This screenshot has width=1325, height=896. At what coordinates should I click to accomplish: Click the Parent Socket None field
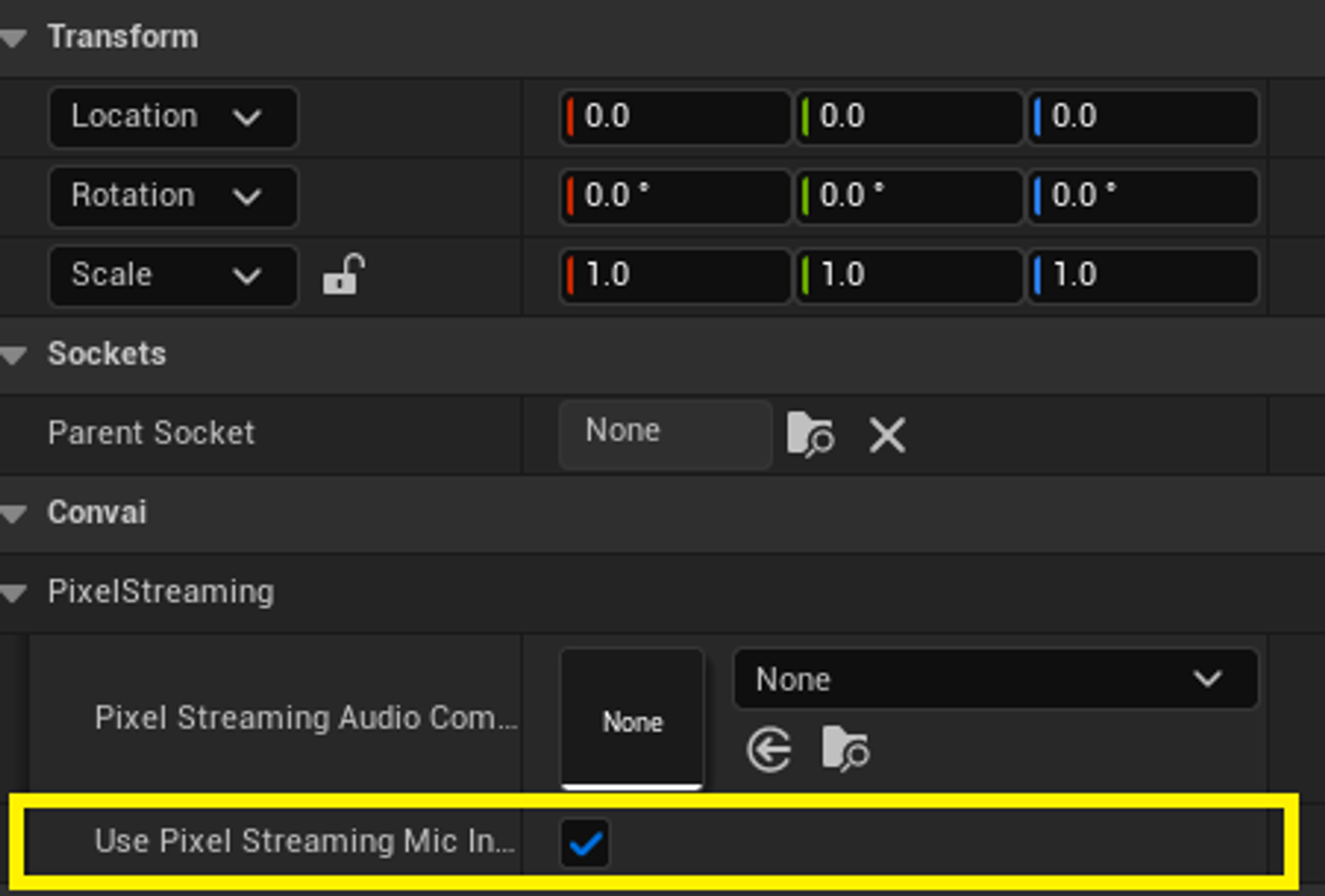(x=666, y=434)
